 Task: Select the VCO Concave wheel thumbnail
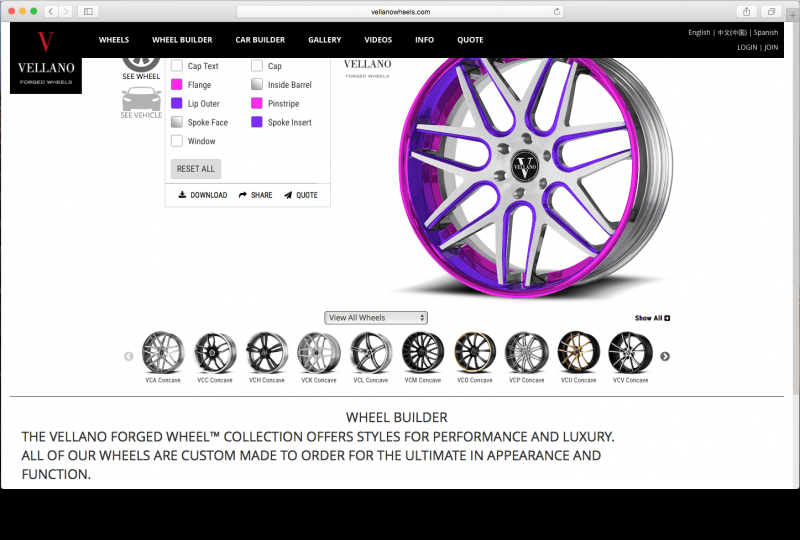[475, 352]
